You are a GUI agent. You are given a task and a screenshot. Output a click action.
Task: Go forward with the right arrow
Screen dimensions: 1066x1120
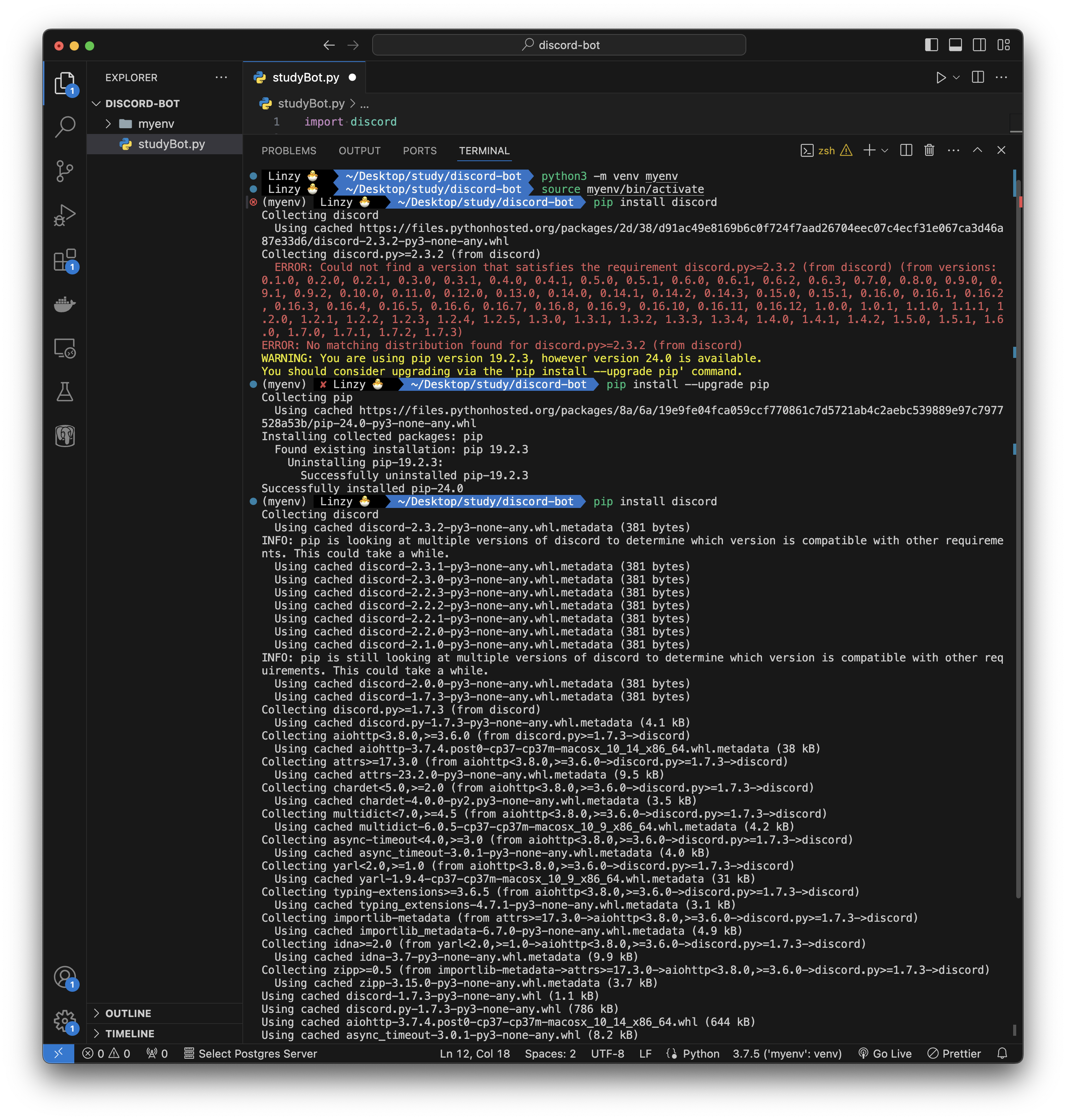pos(353,45)
